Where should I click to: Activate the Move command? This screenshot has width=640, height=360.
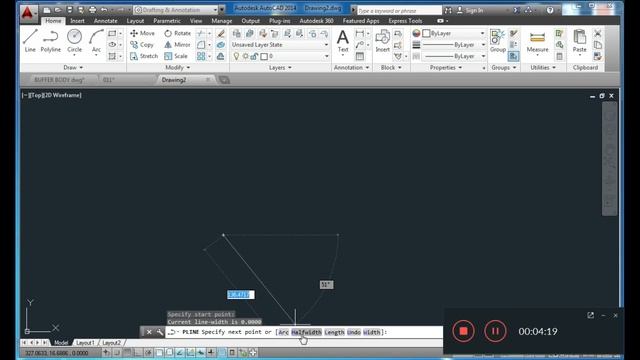[x=142, y=33]
